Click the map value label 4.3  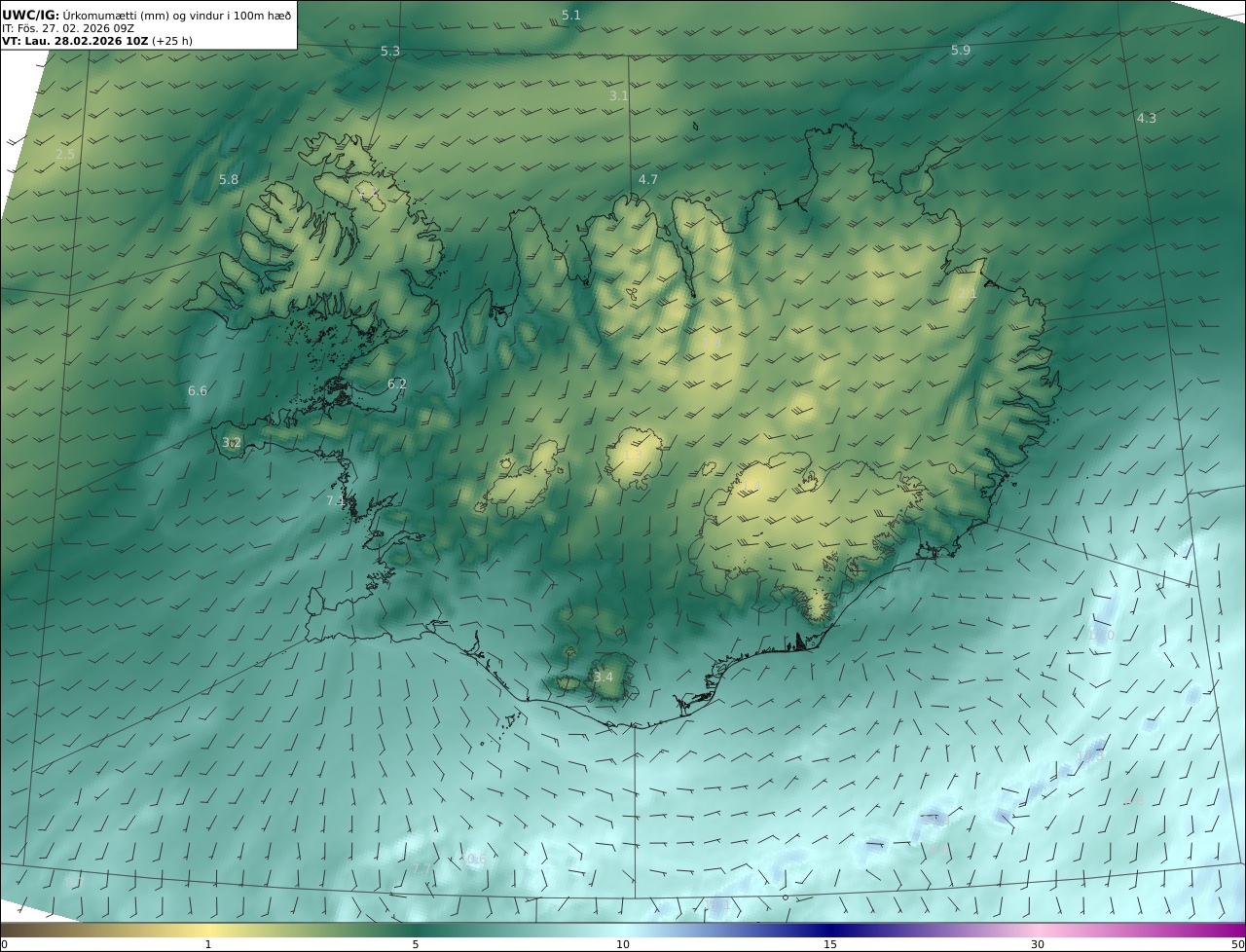click(x=1147, y=118)
